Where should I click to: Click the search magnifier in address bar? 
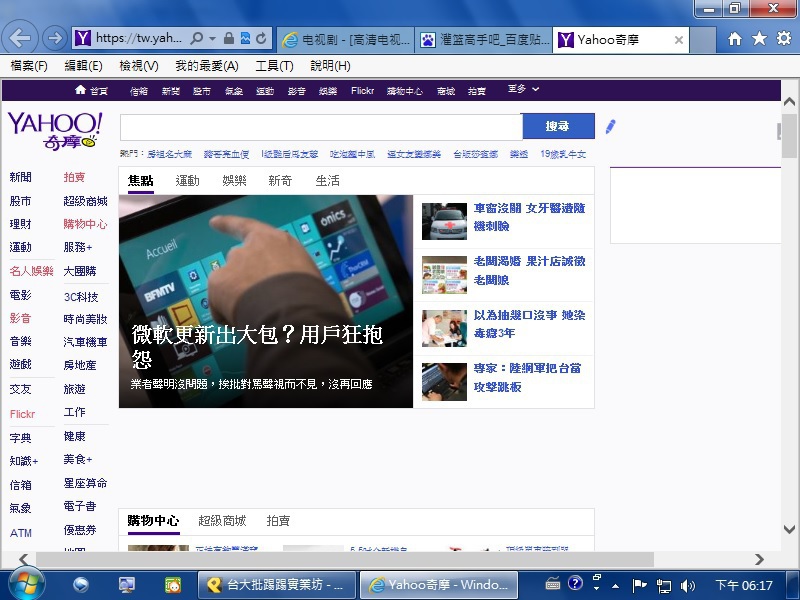pos(196,38)
